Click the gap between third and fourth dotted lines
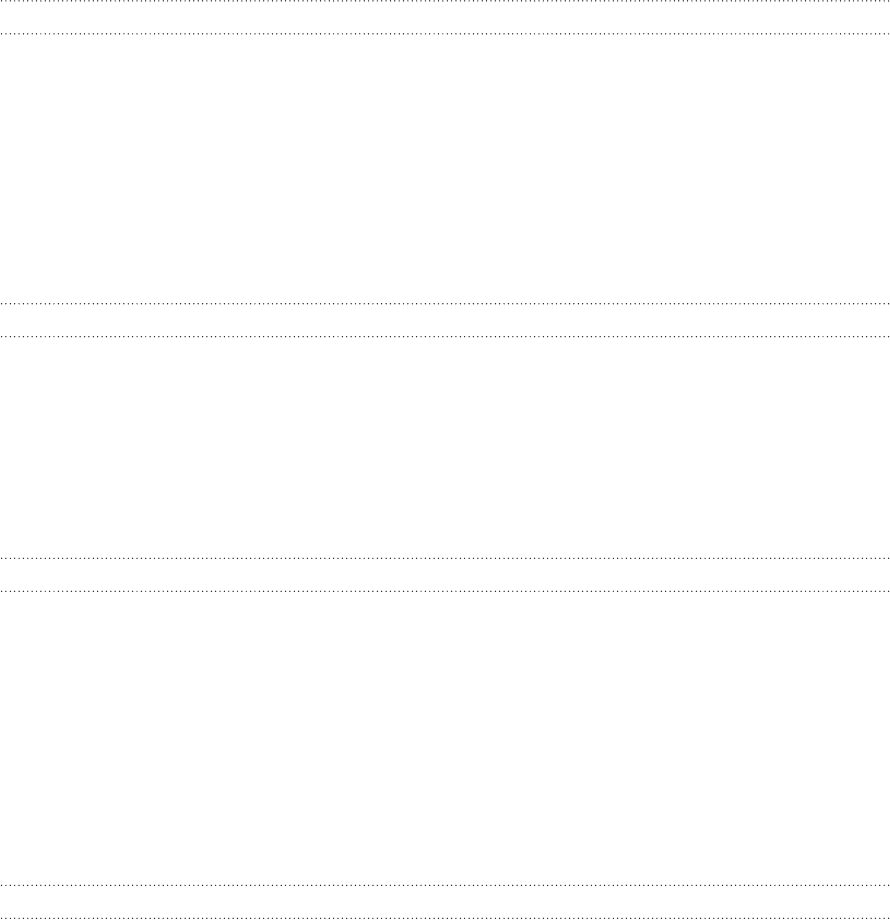 pos(445,320)
